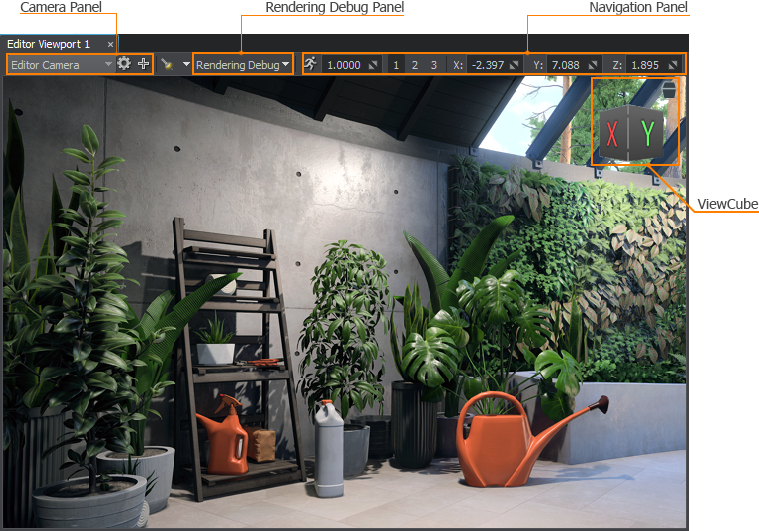759x531 pixels.
Task: Select the Editor Viewport 1 tab
Action: [48, 44]
